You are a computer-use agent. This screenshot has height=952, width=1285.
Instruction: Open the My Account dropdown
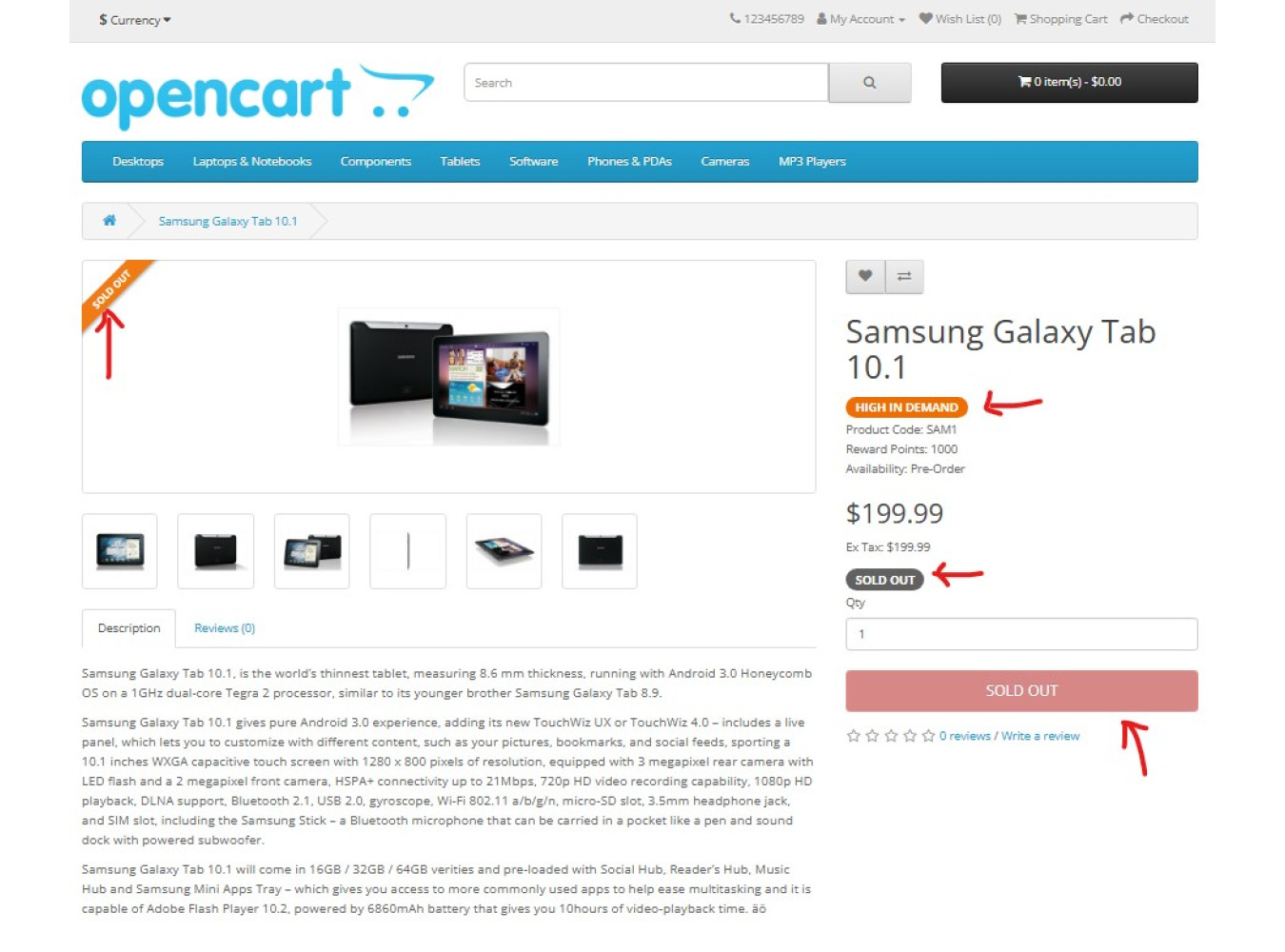pyautogui.click(x=860, y=19)
